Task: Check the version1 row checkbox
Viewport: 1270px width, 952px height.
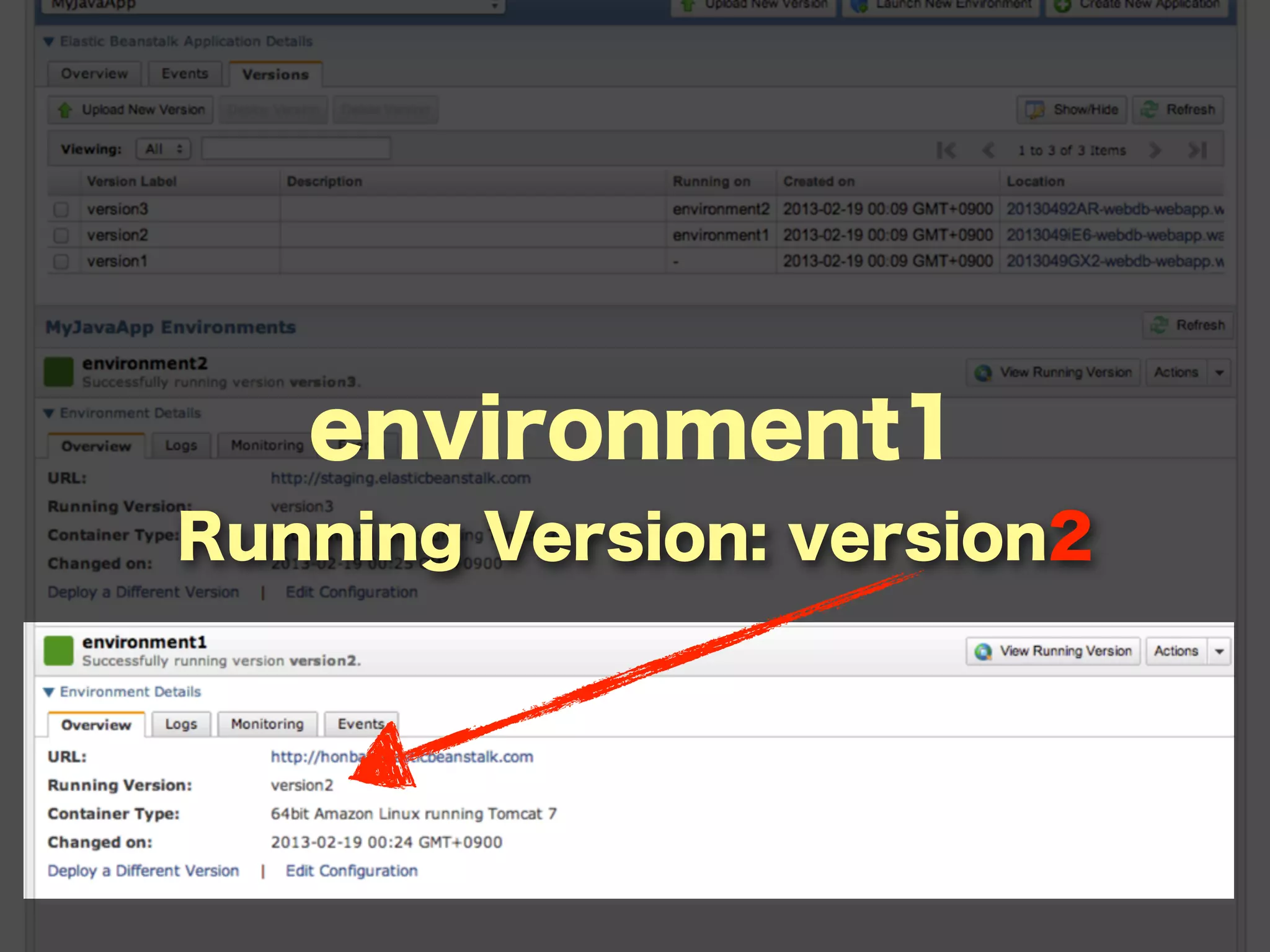Action: pyautogui.click(x=61, y=262)
